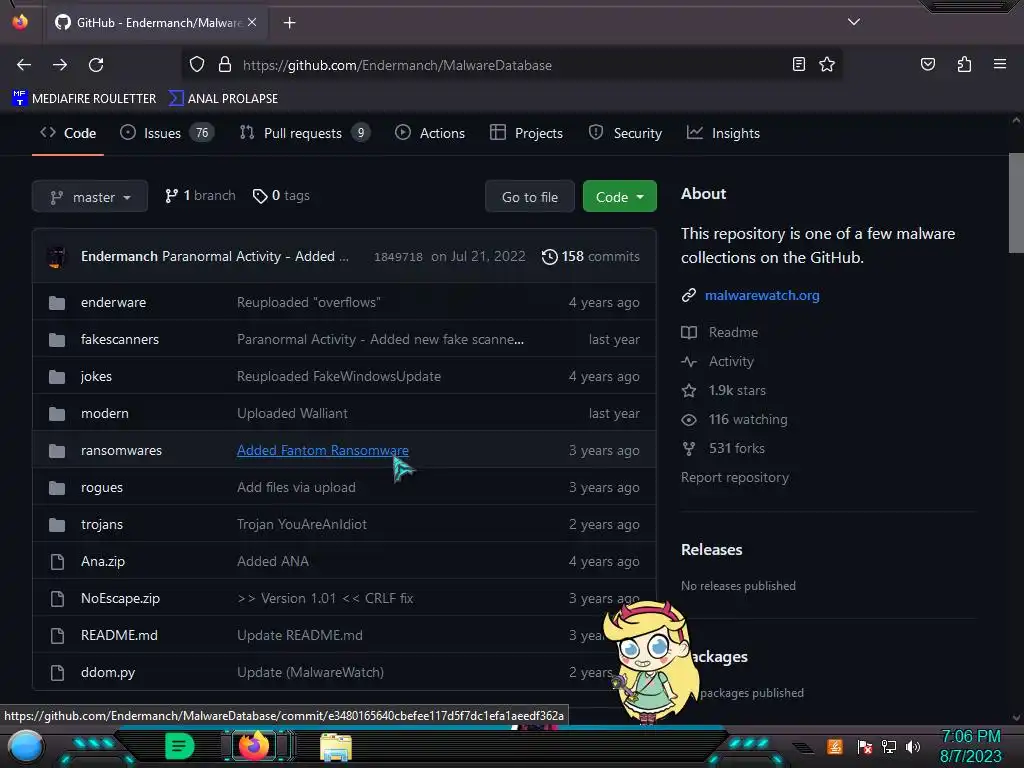View the 0 tags link
Viewport: 1024px width, 768px height.
pos(281,196)
